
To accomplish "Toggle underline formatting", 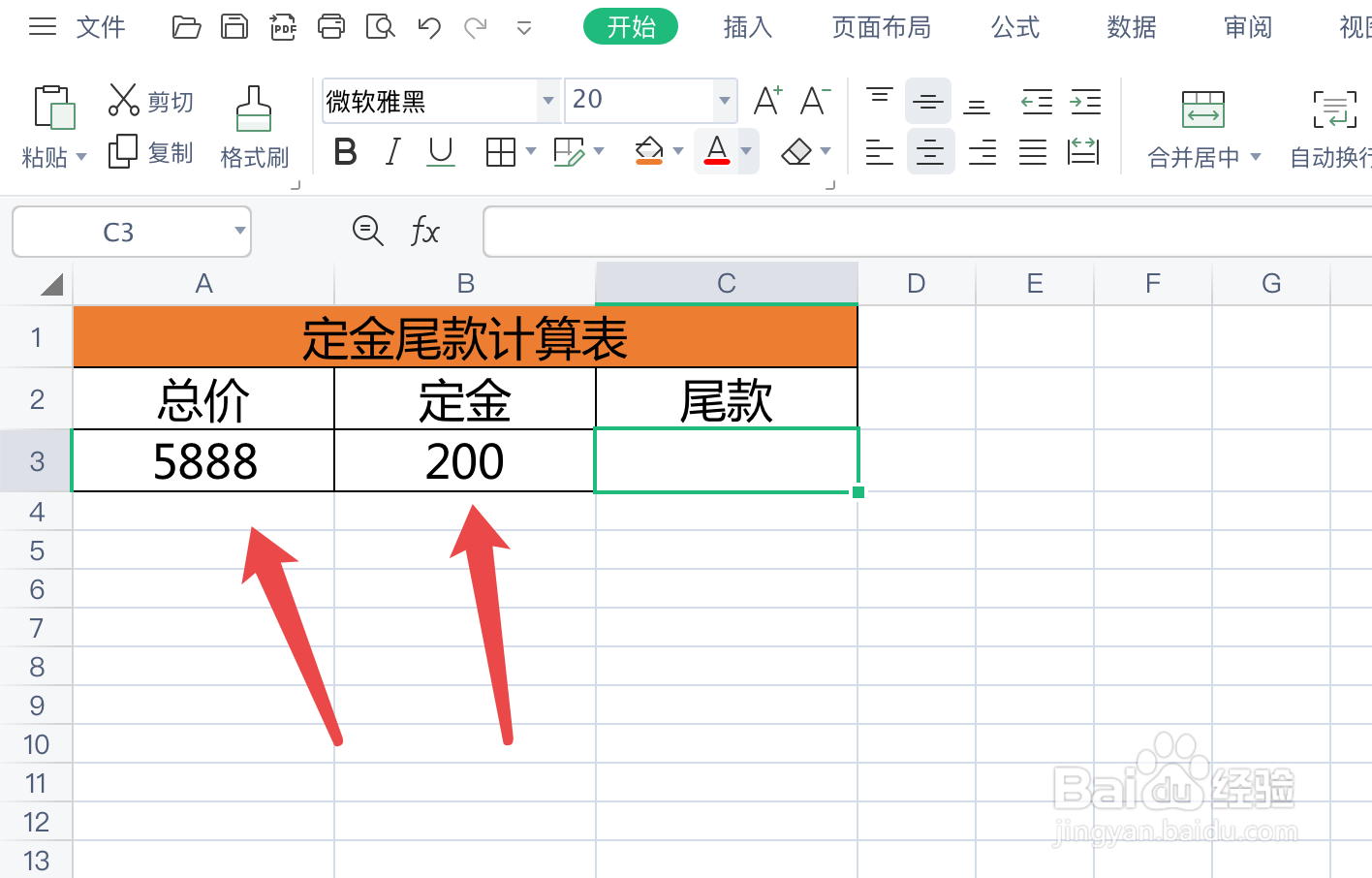I will pyautogui.click(x=441, y=152).
